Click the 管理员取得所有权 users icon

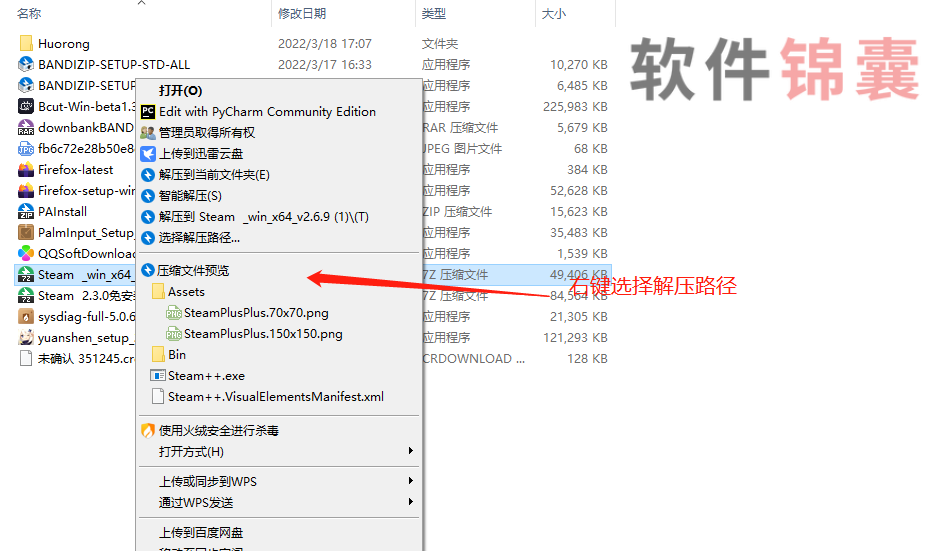[148, 133]
